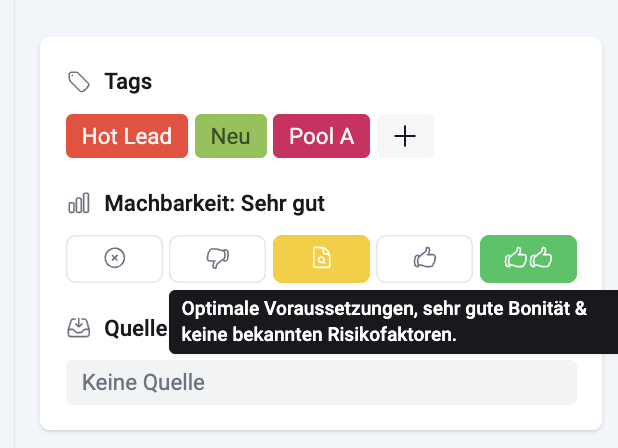Choose the green double thumbs up rating
Image resolution: width=618 pixels, height=448 pixels.
coord(528,259)
